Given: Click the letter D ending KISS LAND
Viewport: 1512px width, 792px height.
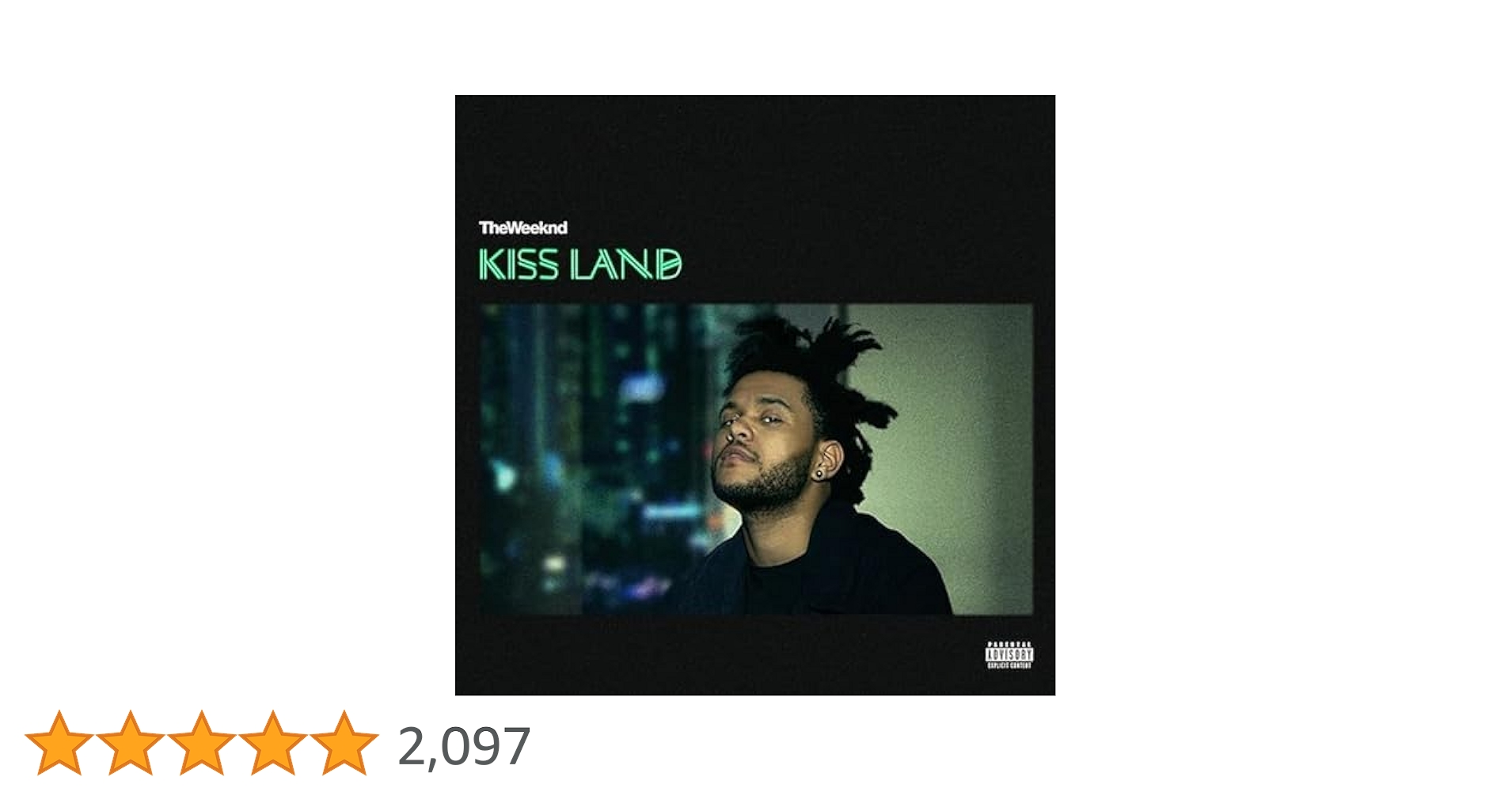Looking at the screenshot, I should pyautogui.click(x=668, y=265).
